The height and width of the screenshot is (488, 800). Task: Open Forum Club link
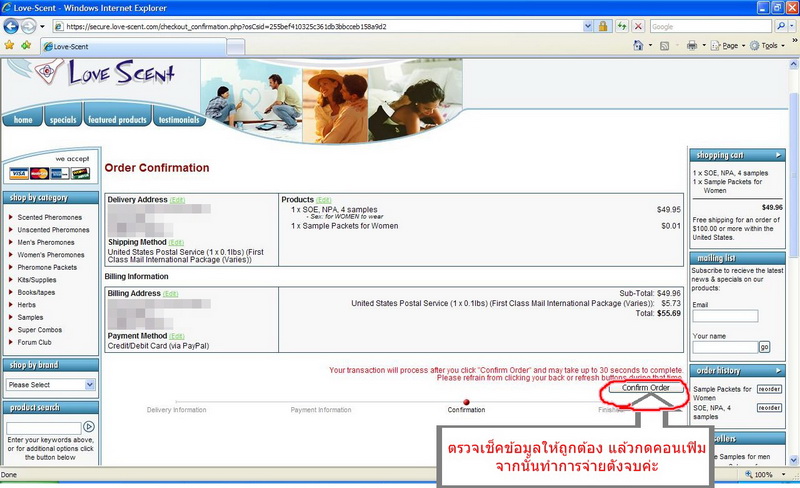pos(34,343)
